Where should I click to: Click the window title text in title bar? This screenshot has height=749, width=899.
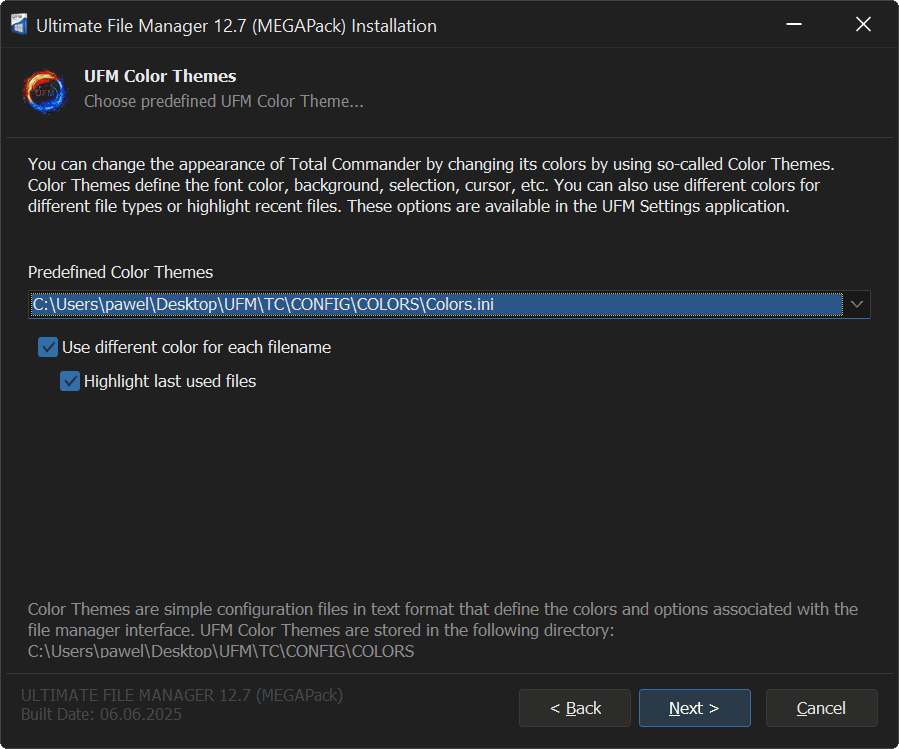tap(236, 26)
